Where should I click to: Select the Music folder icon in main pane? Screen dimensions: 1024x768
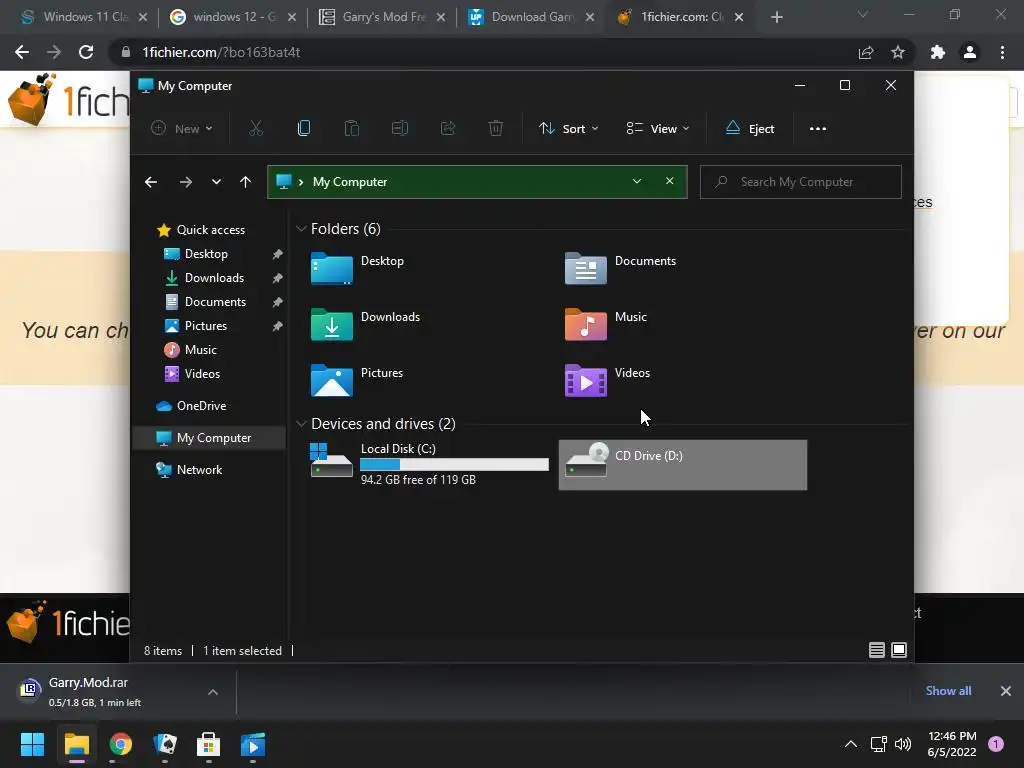pyautogui.click(x=585, y=325)
